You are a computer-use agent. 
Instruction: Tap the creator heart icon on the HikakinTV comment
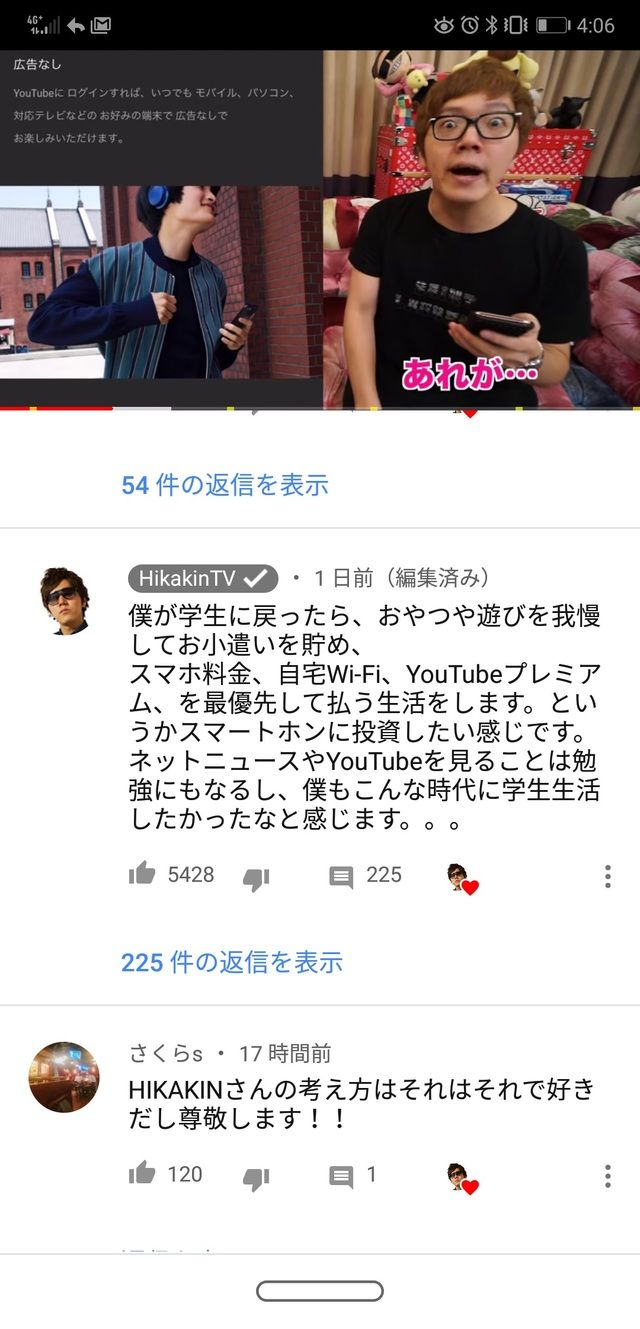(x=463, y=879)
